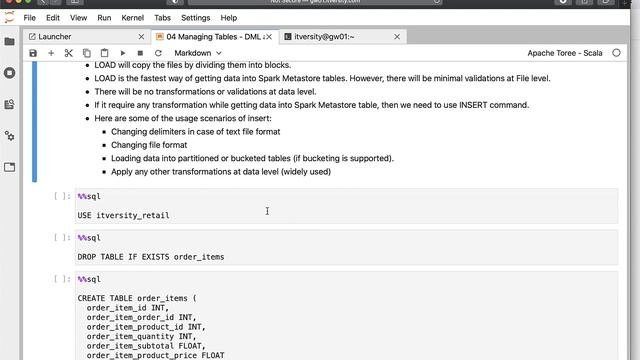The width and height of the screenshot is (640, 360).
Task: Click the bullet about LOAD being the fastest way
Action: click(322, 78)
